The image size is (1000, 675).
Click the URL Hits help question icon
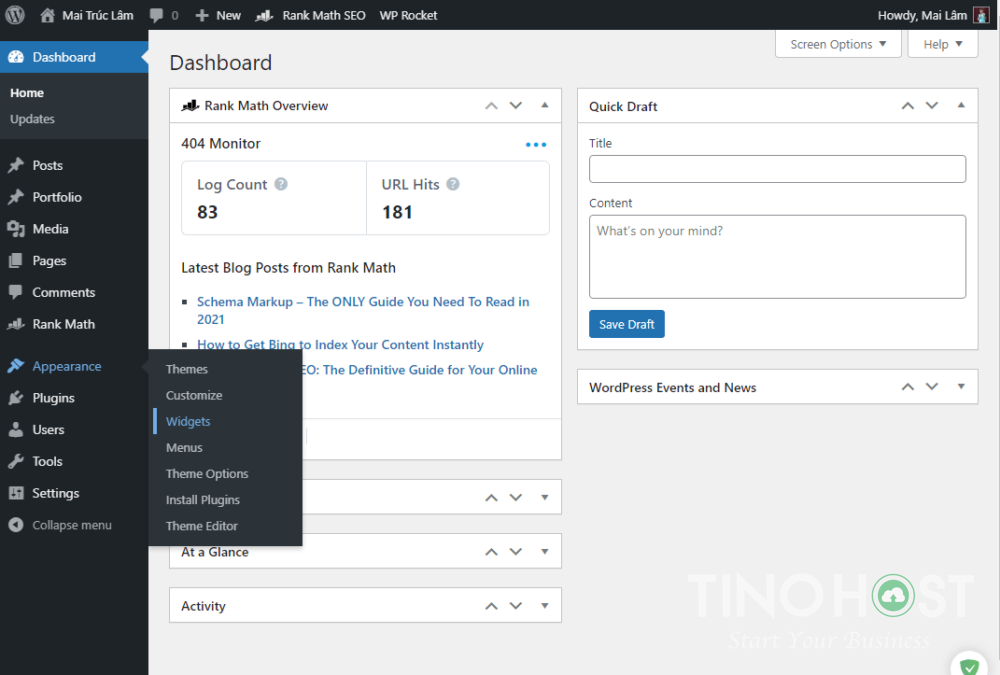click(x=453, y=184)
